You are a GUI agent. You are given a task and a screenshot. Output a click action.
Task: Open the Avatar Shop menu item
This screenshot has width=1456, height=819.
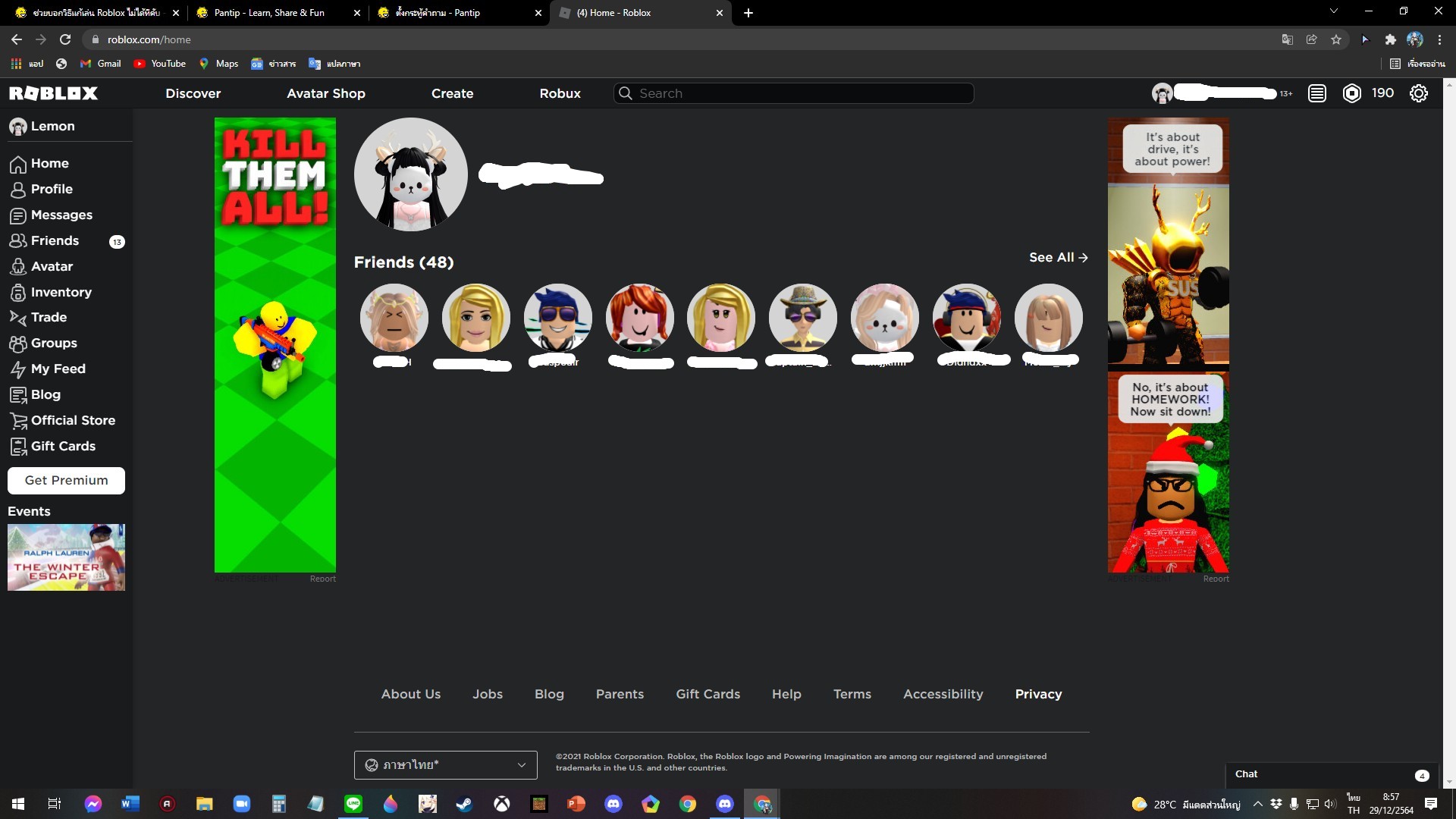(326, 93)
